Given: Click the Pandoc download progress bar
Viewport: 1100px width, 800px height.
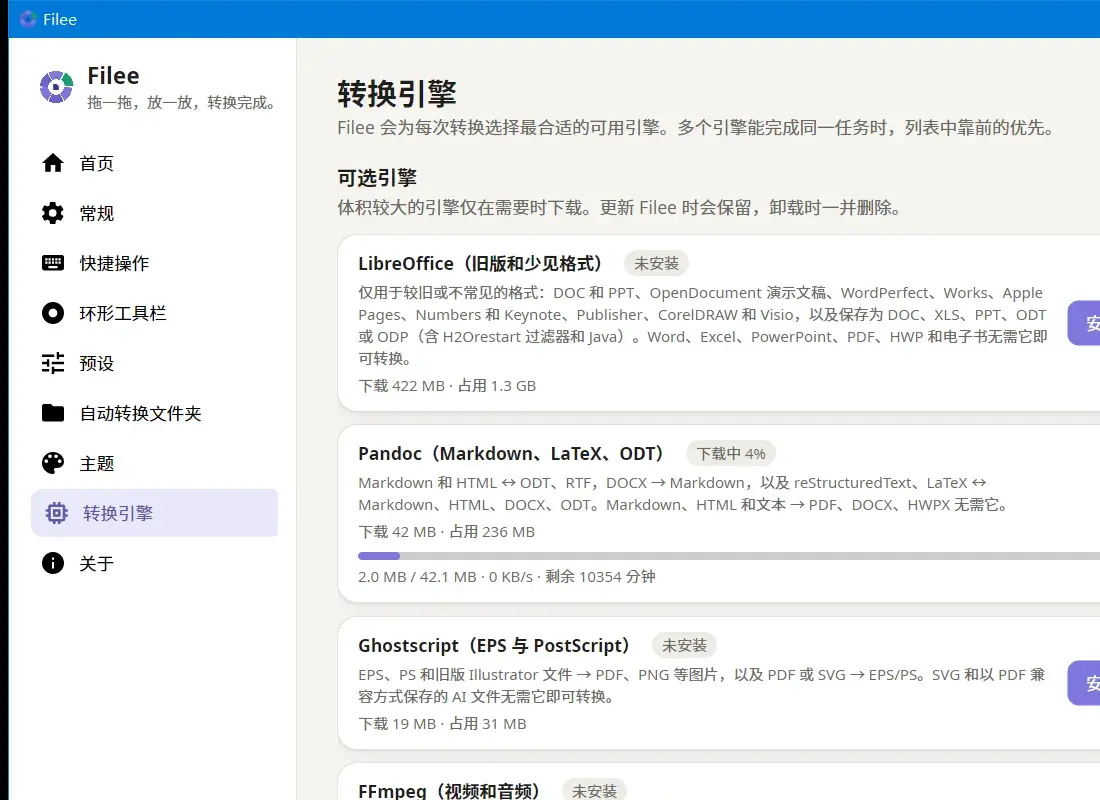Looking at the screenshot, I should coord(729,556).
